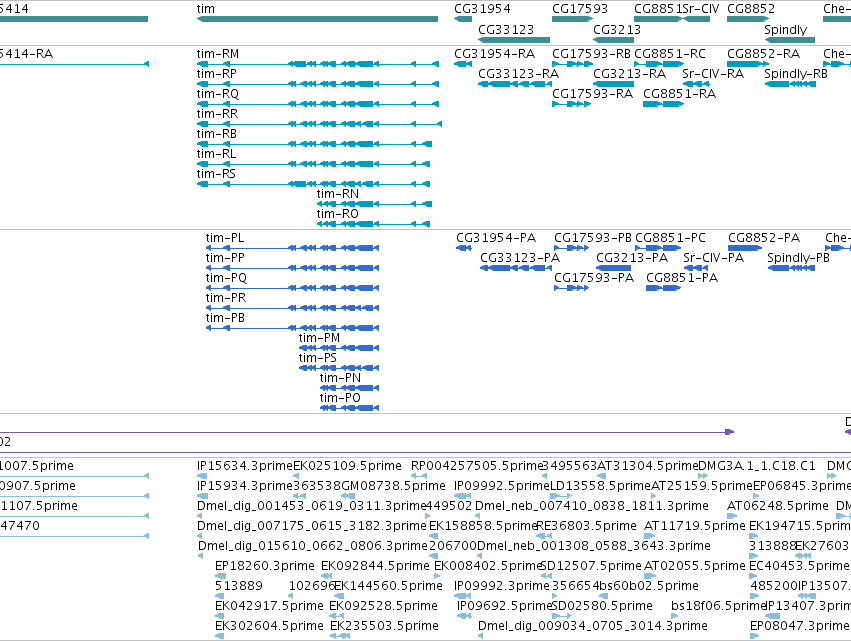Screen dimensions: 851x641
Task: Click the CG8851-RA transcript label
Action: [x=679, y=94]
